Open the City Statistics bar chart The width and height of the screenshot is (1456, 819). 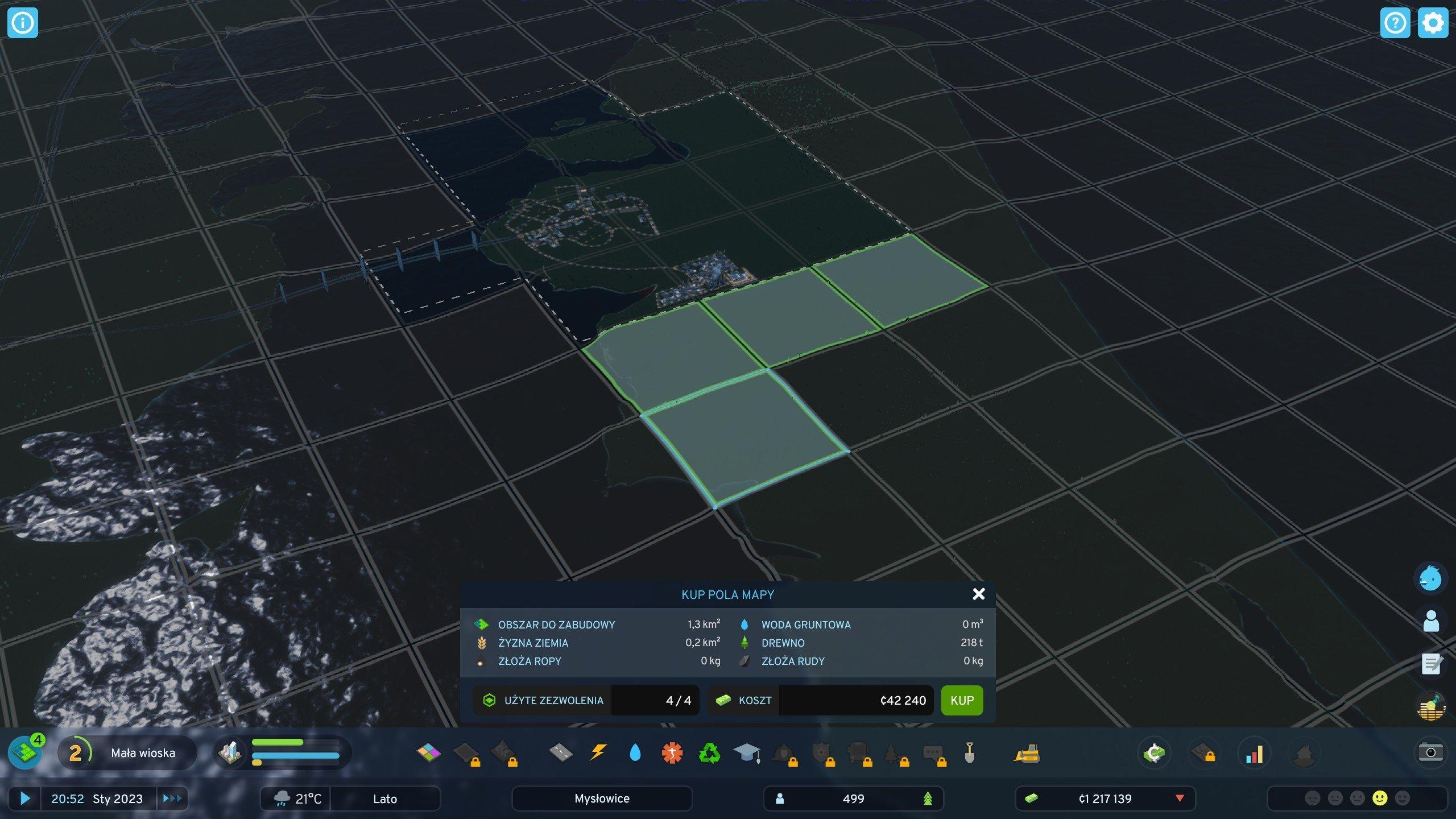[x=1254, y=753]
